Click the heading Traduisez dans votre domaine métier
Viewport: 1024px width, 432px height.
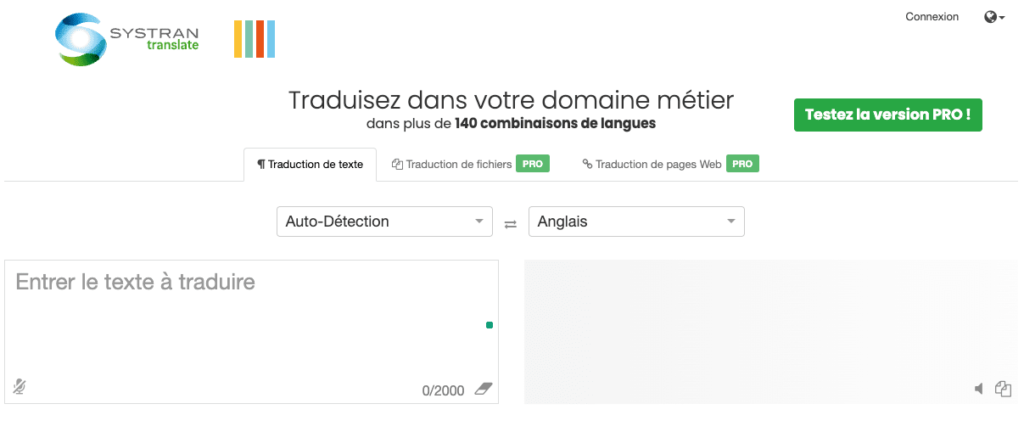point(511,100)
